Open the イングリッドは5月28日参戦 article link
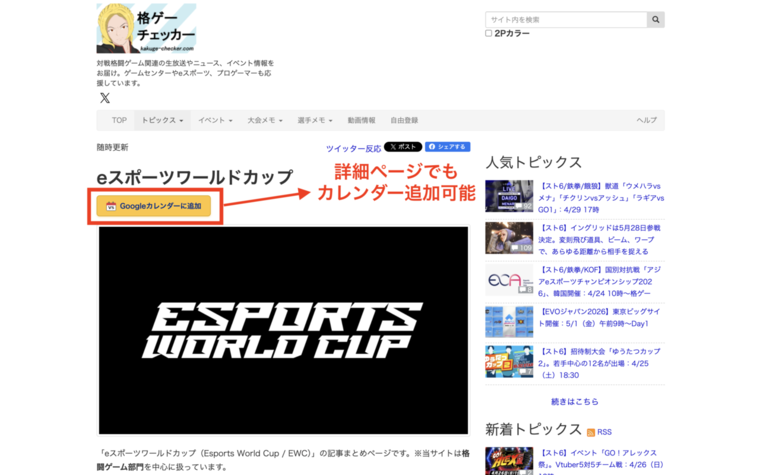This screenshot has height=475, width=760. 600,239
